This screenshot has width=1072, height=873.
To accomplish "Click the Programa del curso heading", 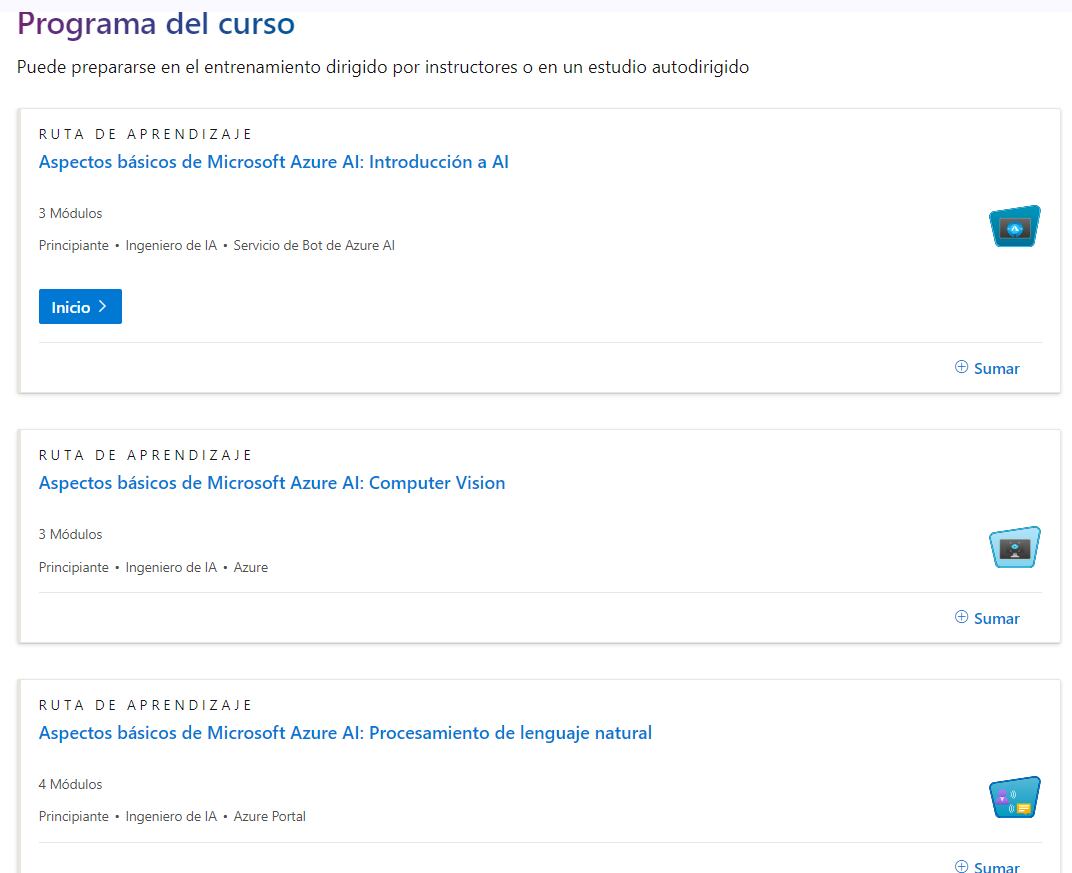I will (x=156, y=23).
